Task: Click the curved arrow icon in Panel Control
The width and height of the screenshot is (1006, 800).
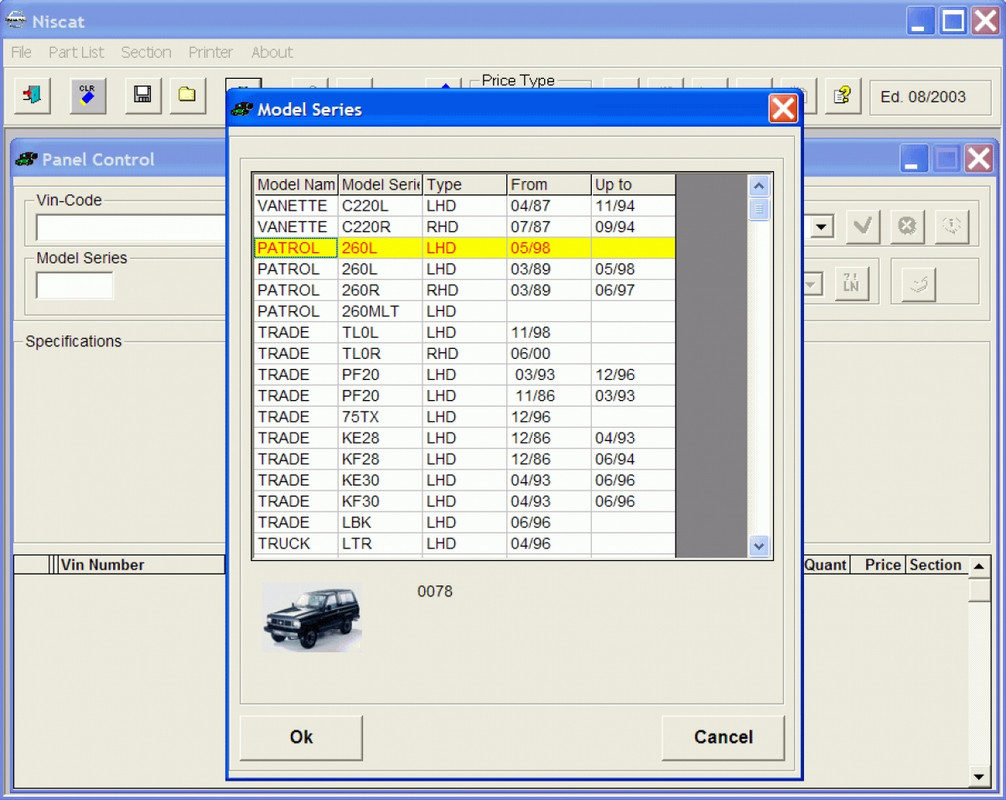Action: pyautogui.click(x=919, y=283)
